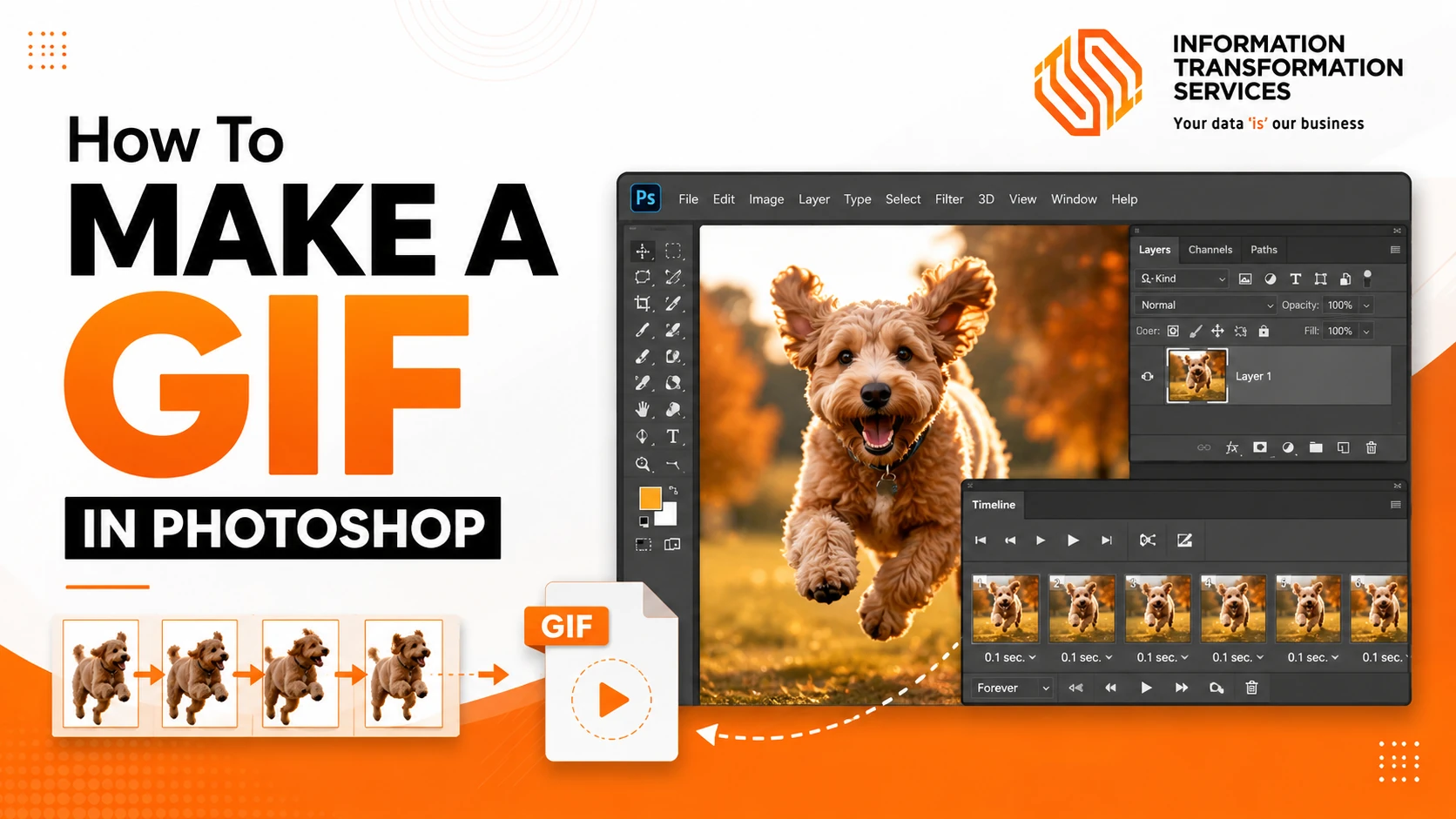Select frame 3 thumbnail in Timeline
This screenshot has height=819, width=1456.
click(1157, 608)
